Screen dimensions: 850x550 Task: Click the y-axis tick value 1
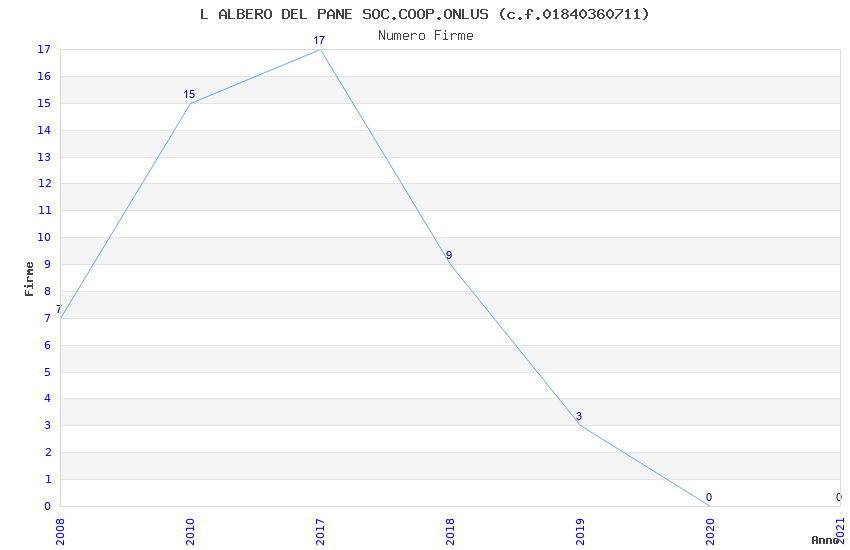coord(48,479)
